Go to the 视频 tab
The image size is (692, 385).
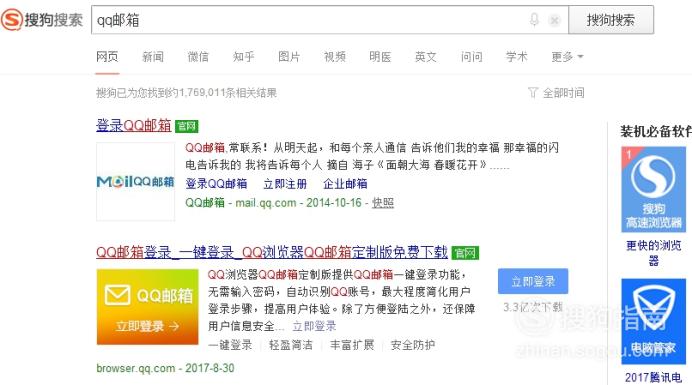pyautogui.click(x=335, y=57)
